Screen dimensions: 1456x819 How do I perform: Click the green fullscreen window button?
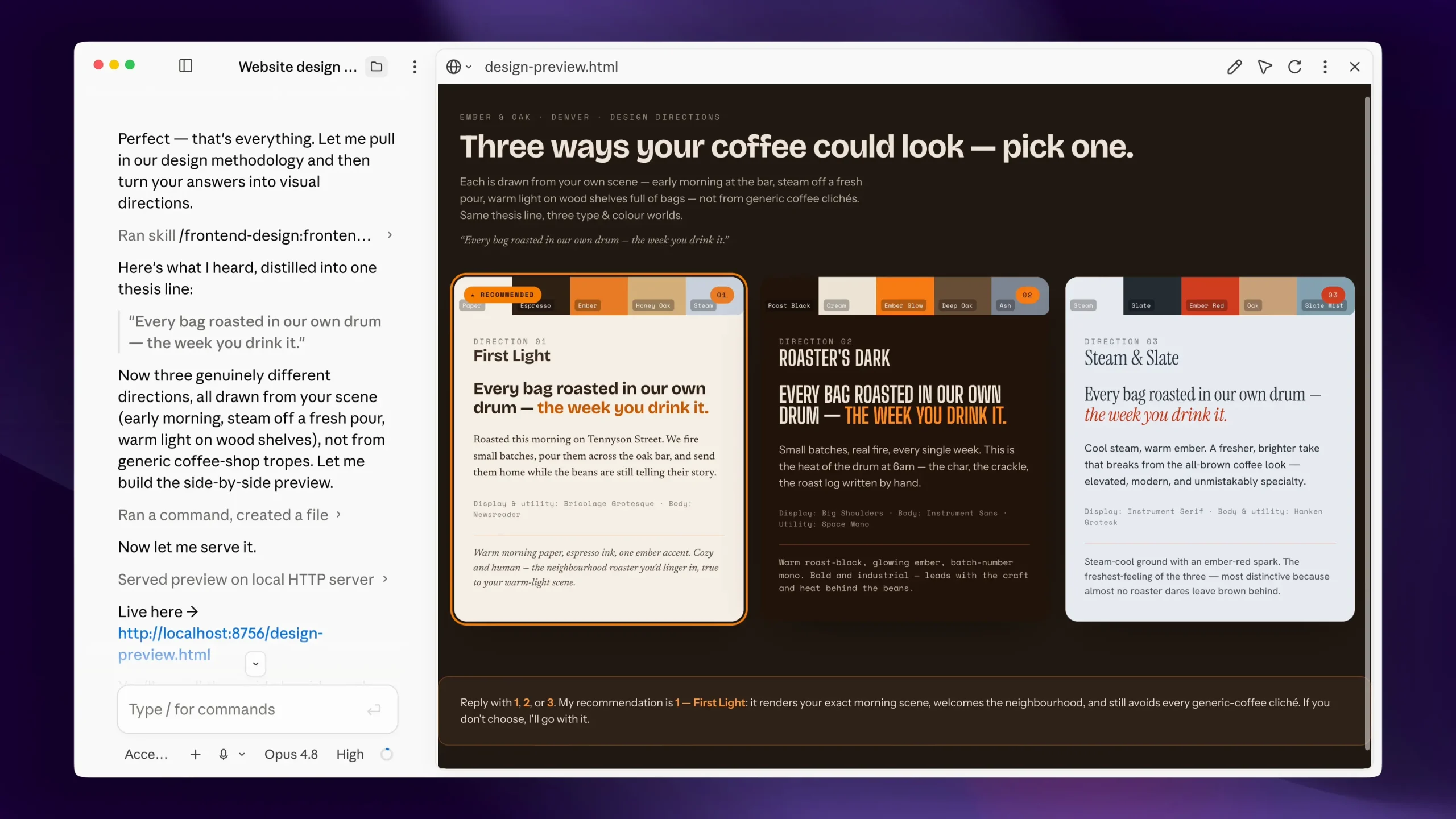130,65
